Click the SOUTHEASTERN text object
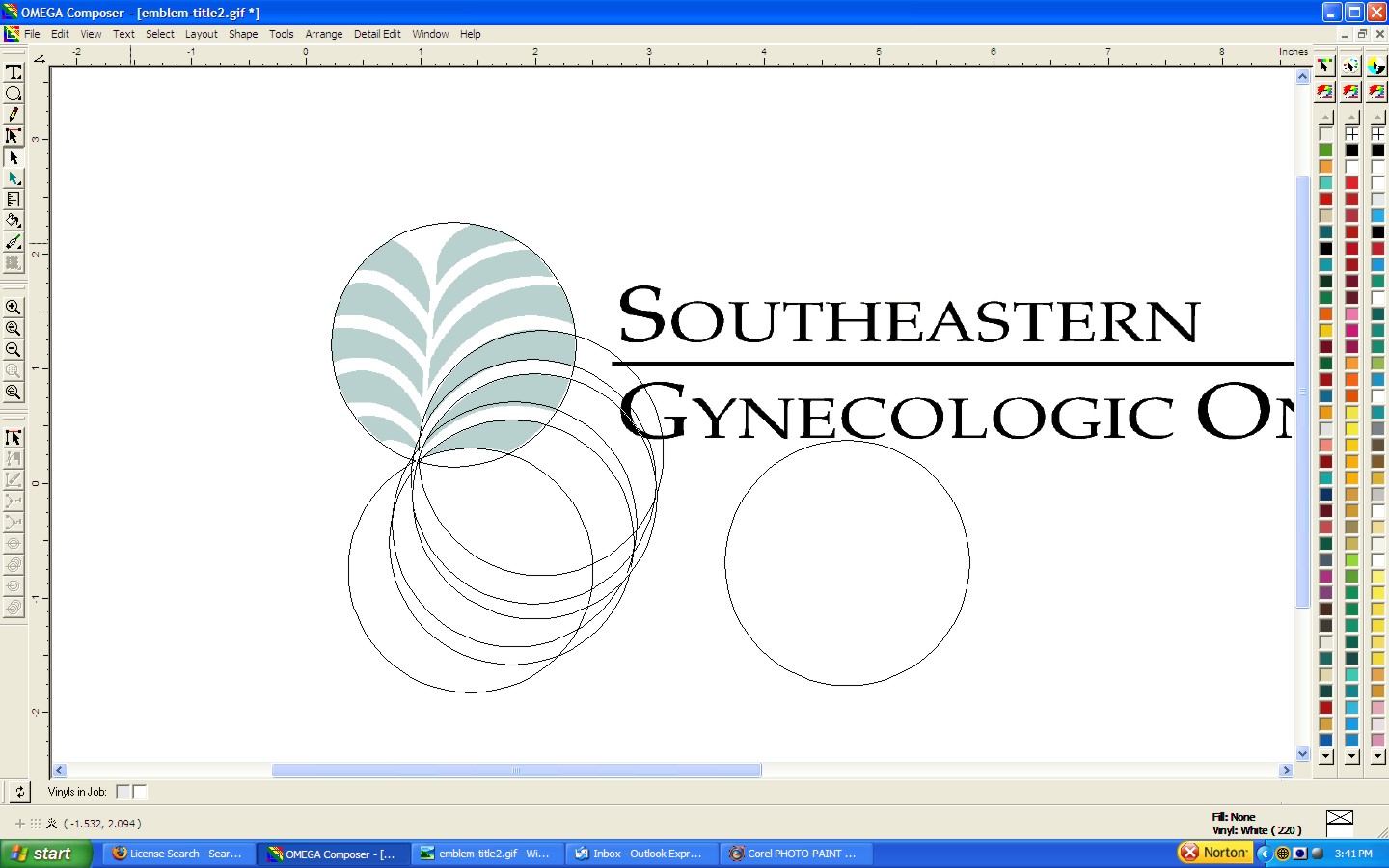The image size is (1389, 868). click(908, 315)
